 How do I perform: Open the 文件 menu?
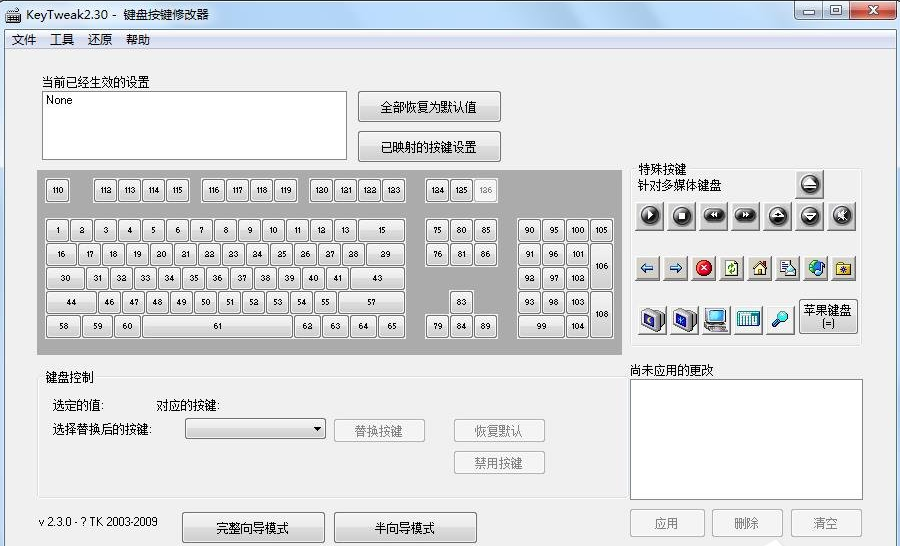point(24,40)
